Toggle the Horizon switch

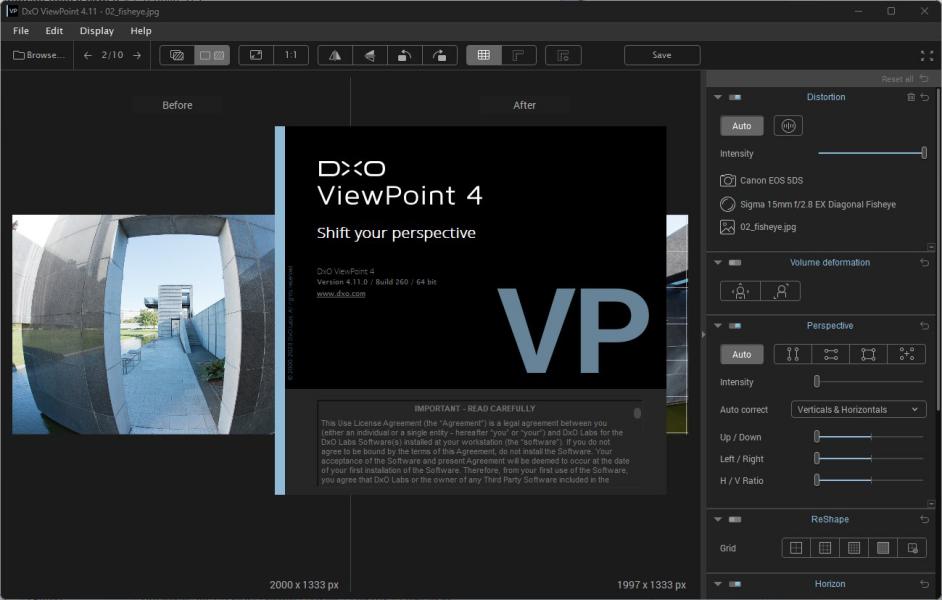pos(735,584)
